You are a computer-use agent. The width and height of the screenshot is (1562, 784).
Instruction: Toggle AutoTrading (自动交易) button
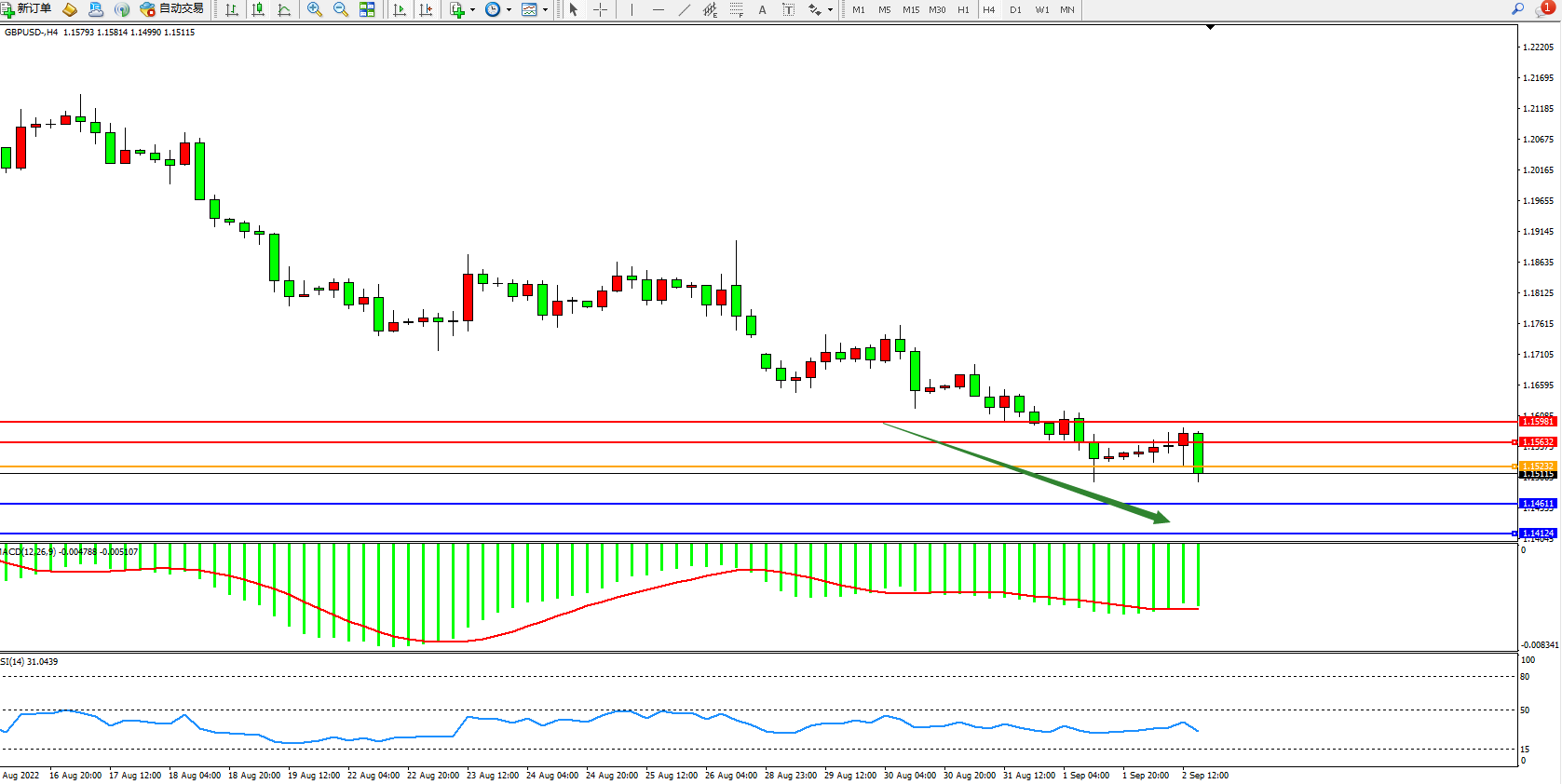click(172, 9)
